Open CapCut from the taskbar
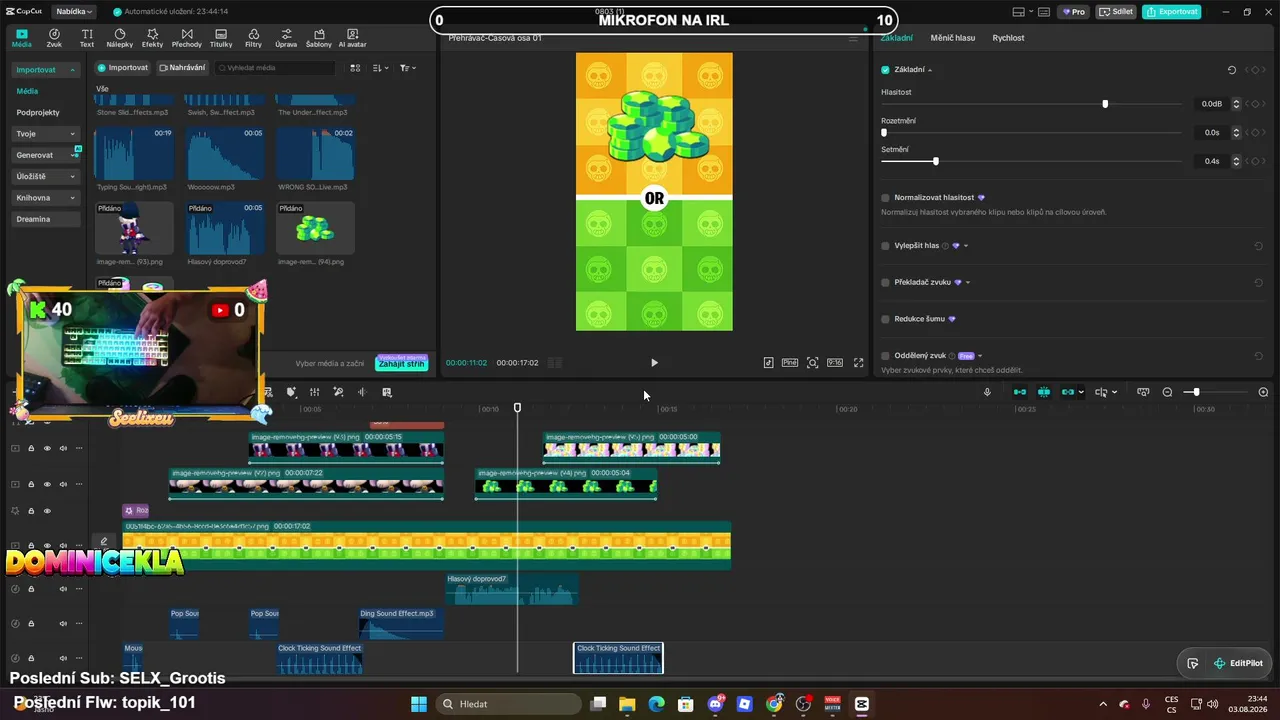Viewport: 1280px width, 720px height. [x=862, y=704]
